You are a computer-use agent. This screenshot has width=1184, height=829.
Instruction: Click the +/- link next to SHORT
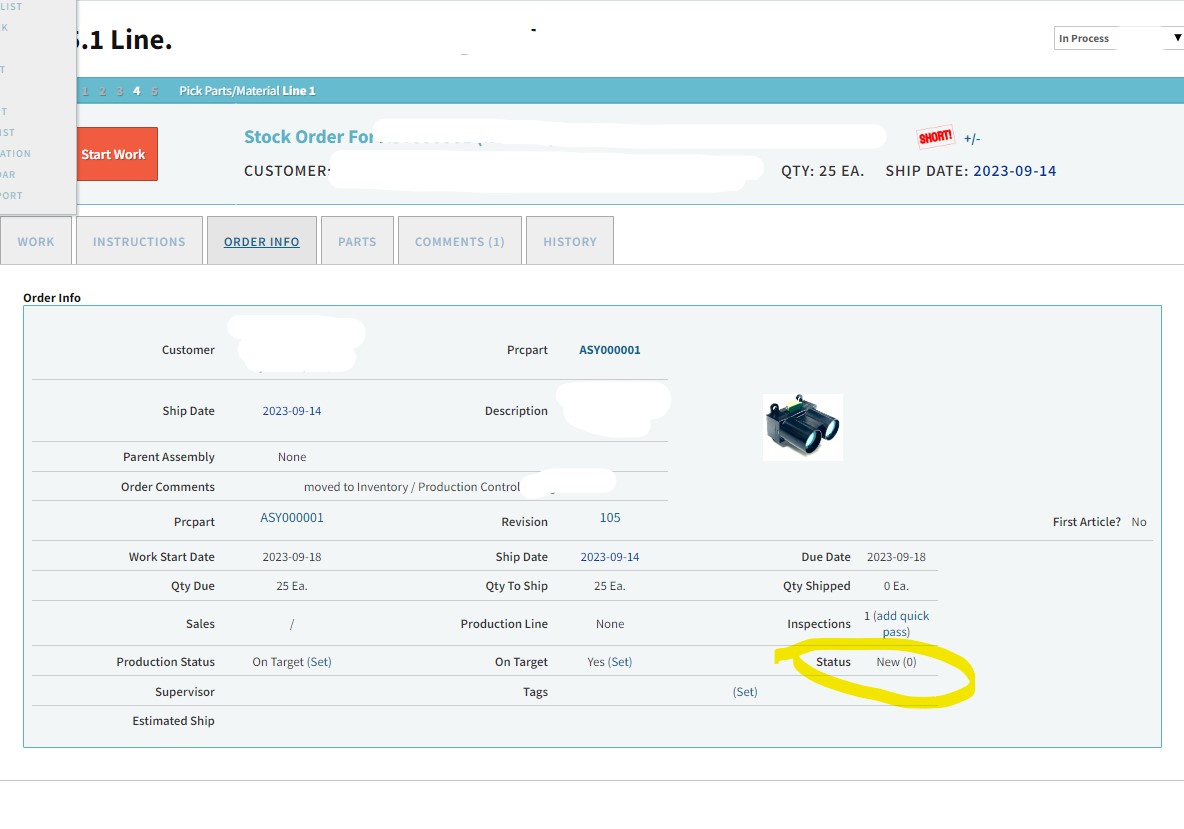click(x=972, y=139)
